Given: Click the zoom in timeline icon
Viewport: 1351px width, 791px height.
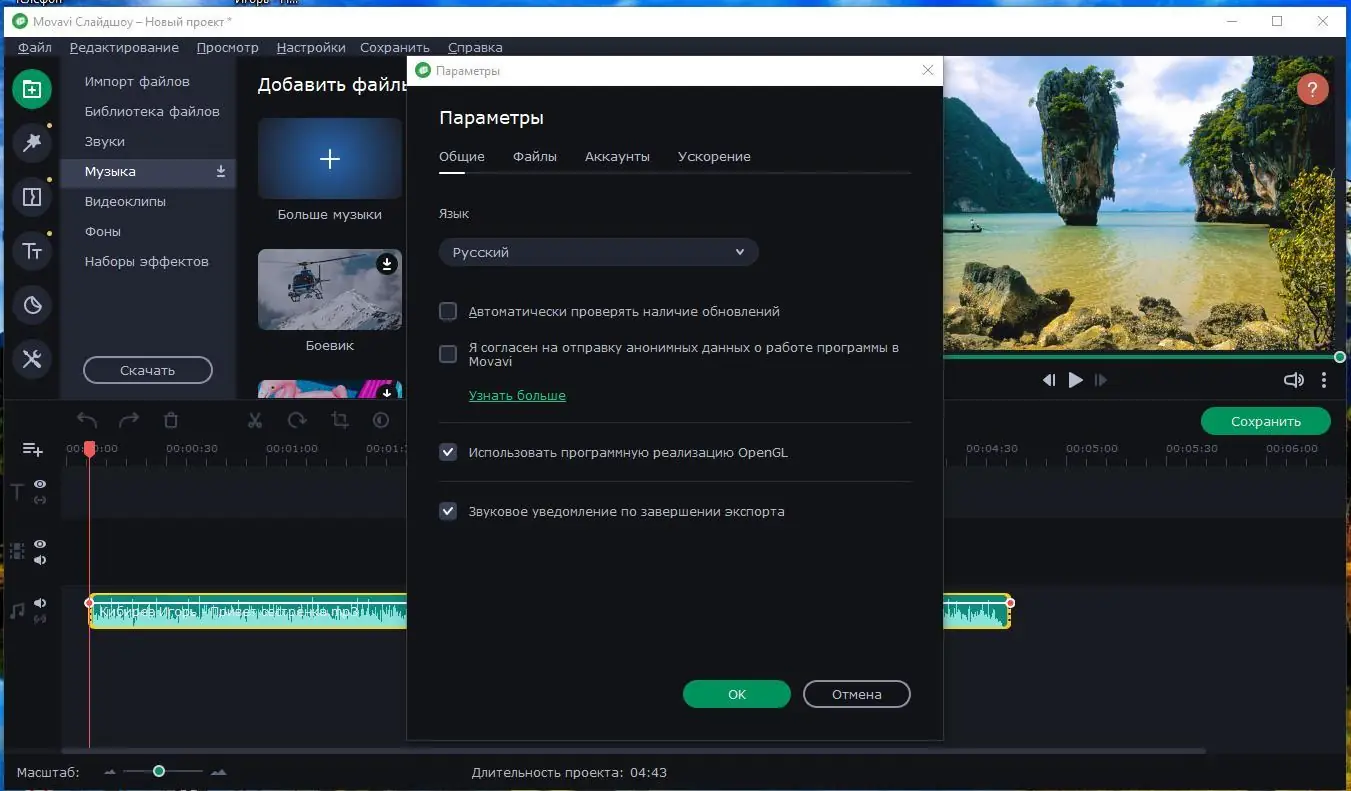Looking at the screenshot, I should (x=219, y=772).
